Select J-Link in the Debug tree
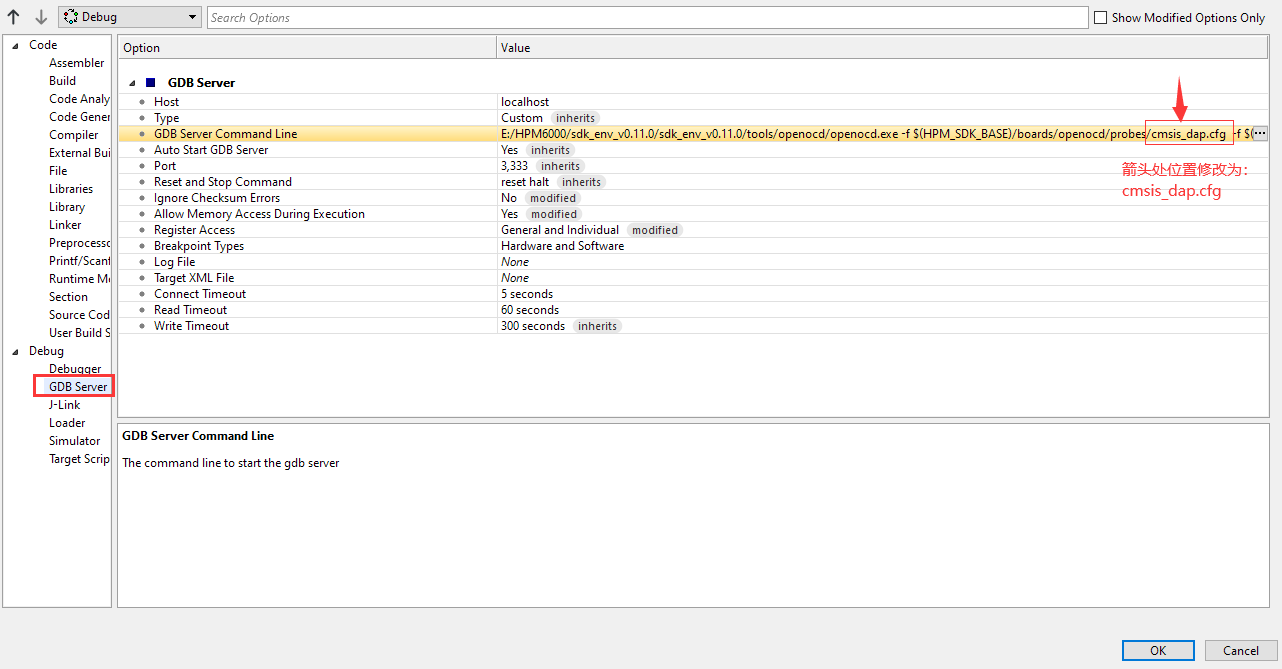 tap(65, 405)
